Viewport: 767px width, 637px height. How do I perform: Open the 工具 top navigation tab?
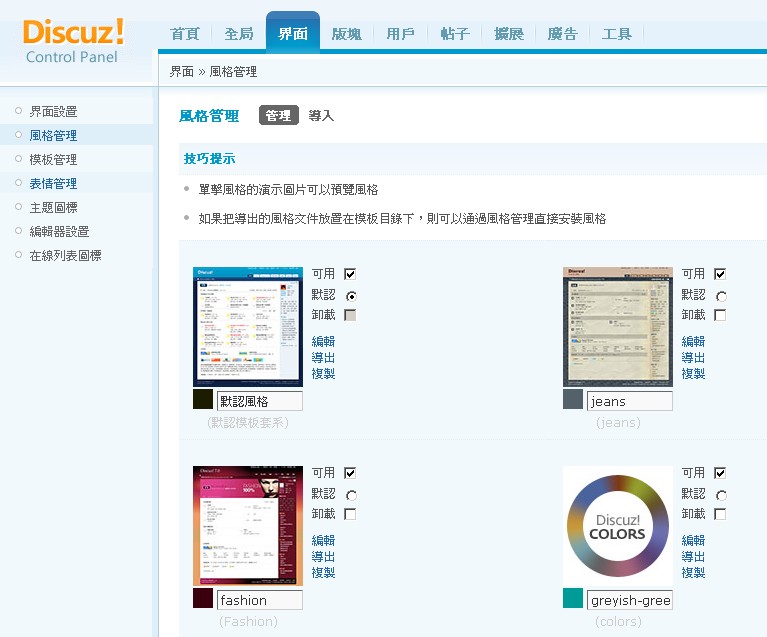tap(617, 34)
